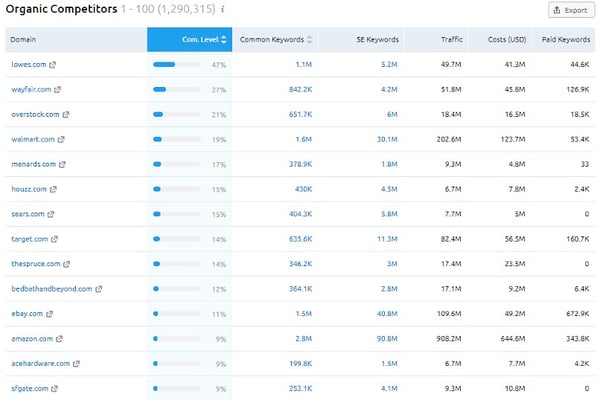Viewport: 600px width, 400px height.
Task: Click the info icon beside Organic Competitors title
Action: pos(223,9)
